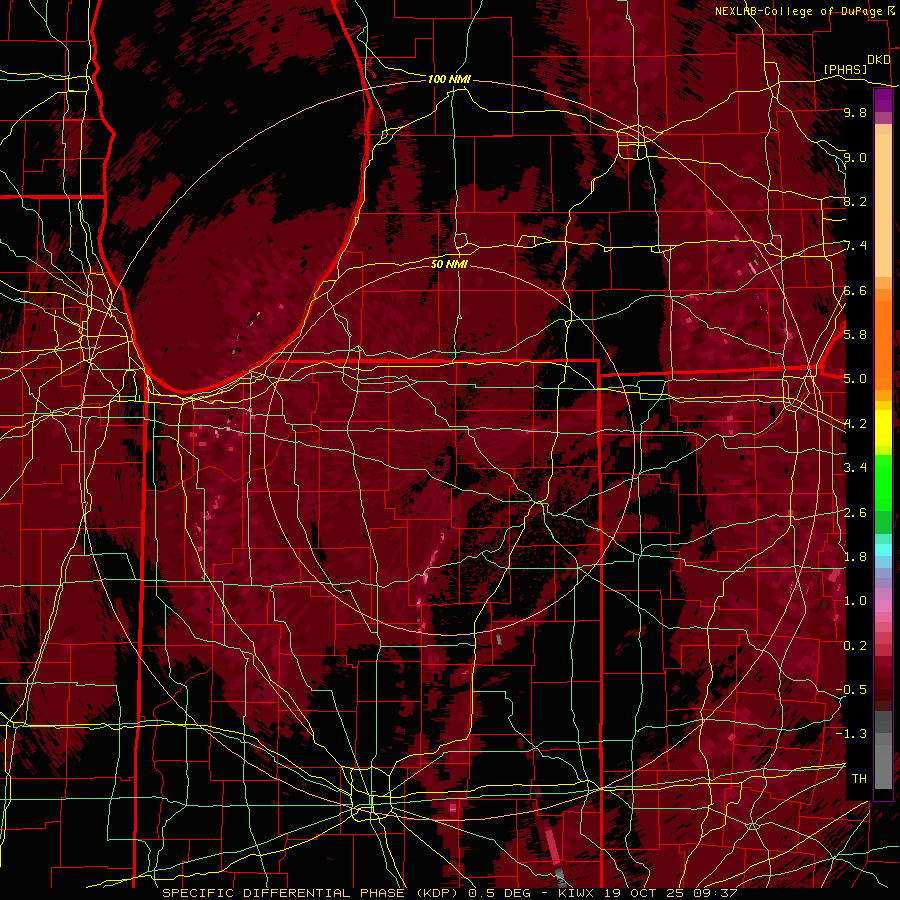Image resolution: width=900 pixels, height=900 pixels.
Task: Click the 7.4 value on the scale
Action: click(855, 246)
